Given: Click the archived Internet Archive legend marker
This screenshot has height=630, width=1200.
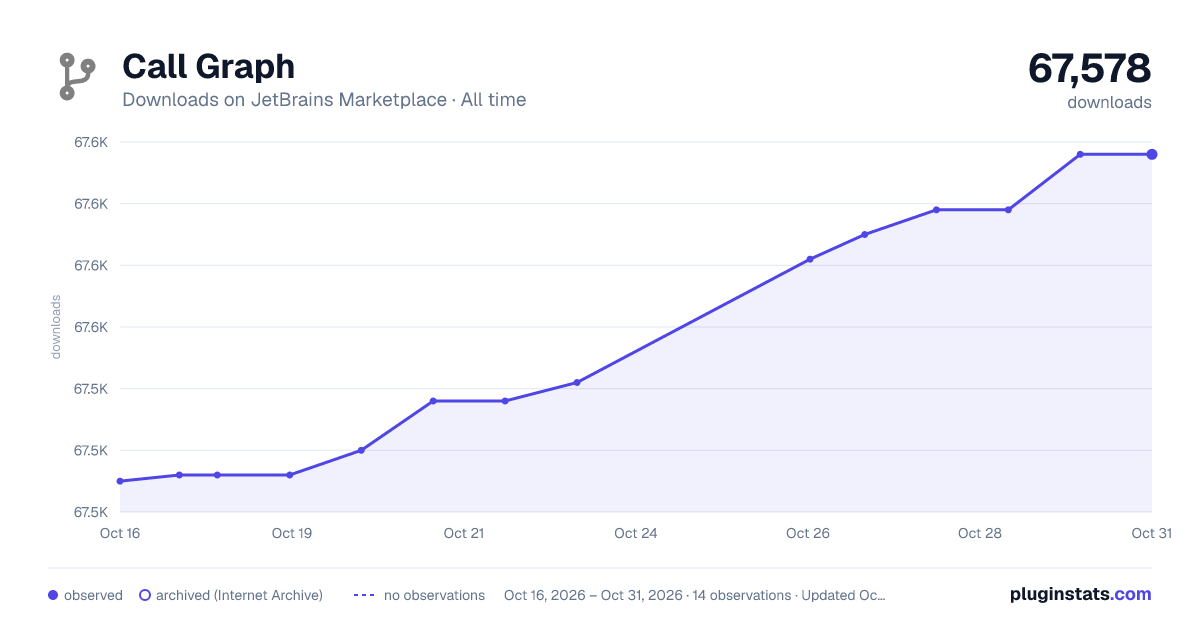Looking at the screenshot, I should 145,595.
